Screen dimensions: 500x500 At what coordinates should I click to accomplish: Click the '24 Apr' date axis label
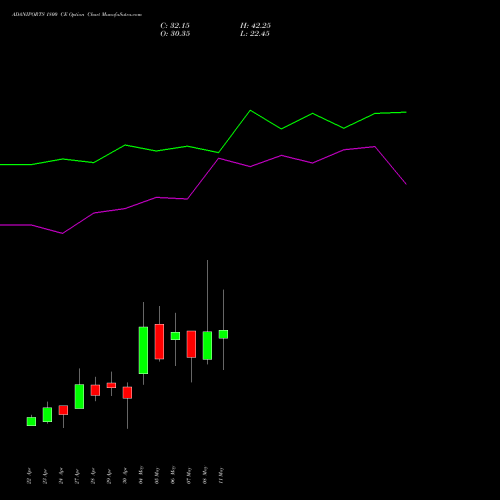tap(61, 476)
